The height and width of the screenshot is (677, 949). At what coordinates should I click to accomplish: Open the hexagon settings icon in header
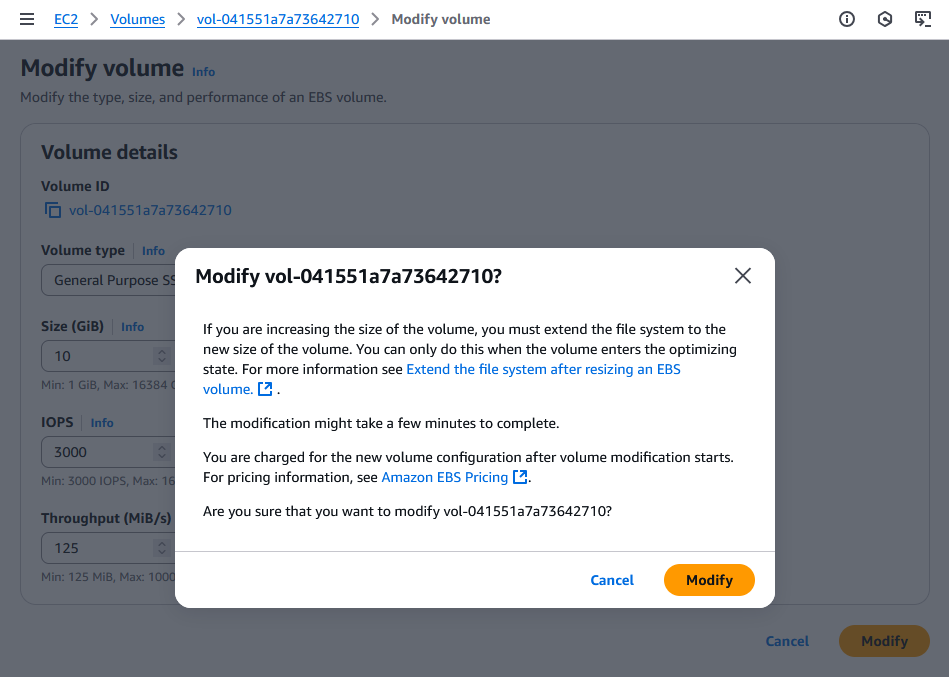pyautogui.click(x=884, y=19)
